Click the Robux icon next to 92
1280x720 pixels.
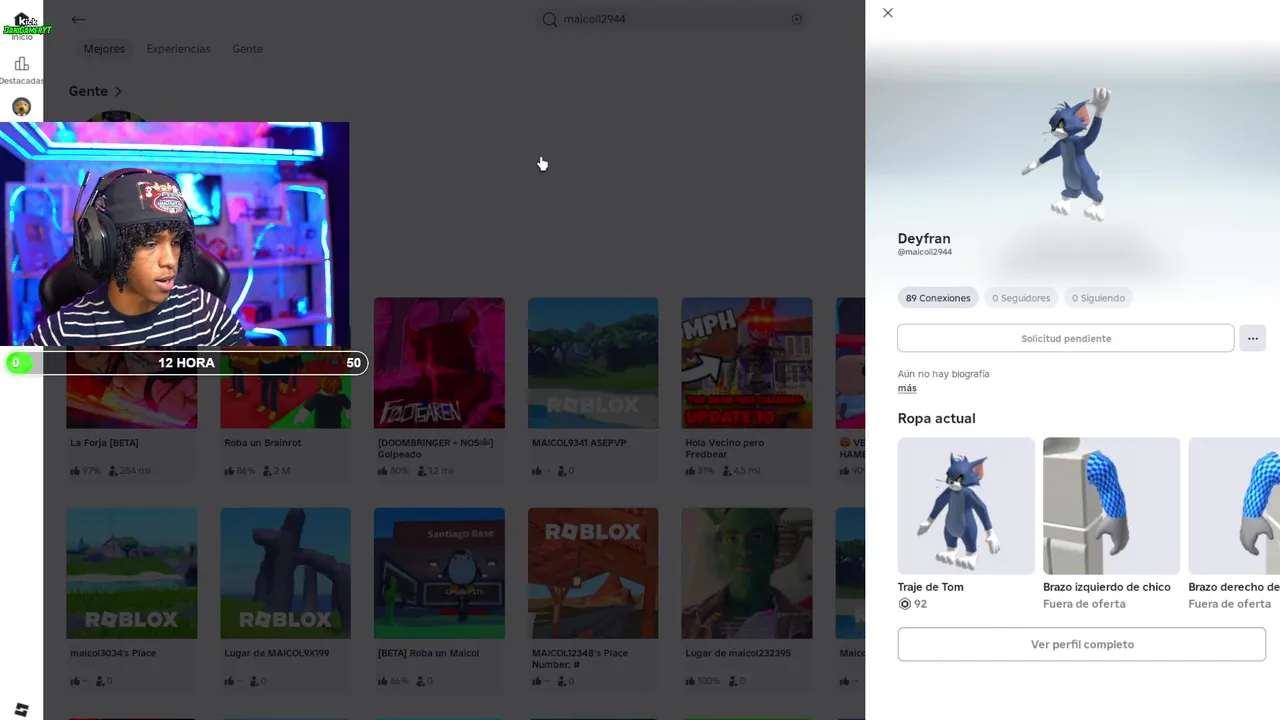click(905, 604)
